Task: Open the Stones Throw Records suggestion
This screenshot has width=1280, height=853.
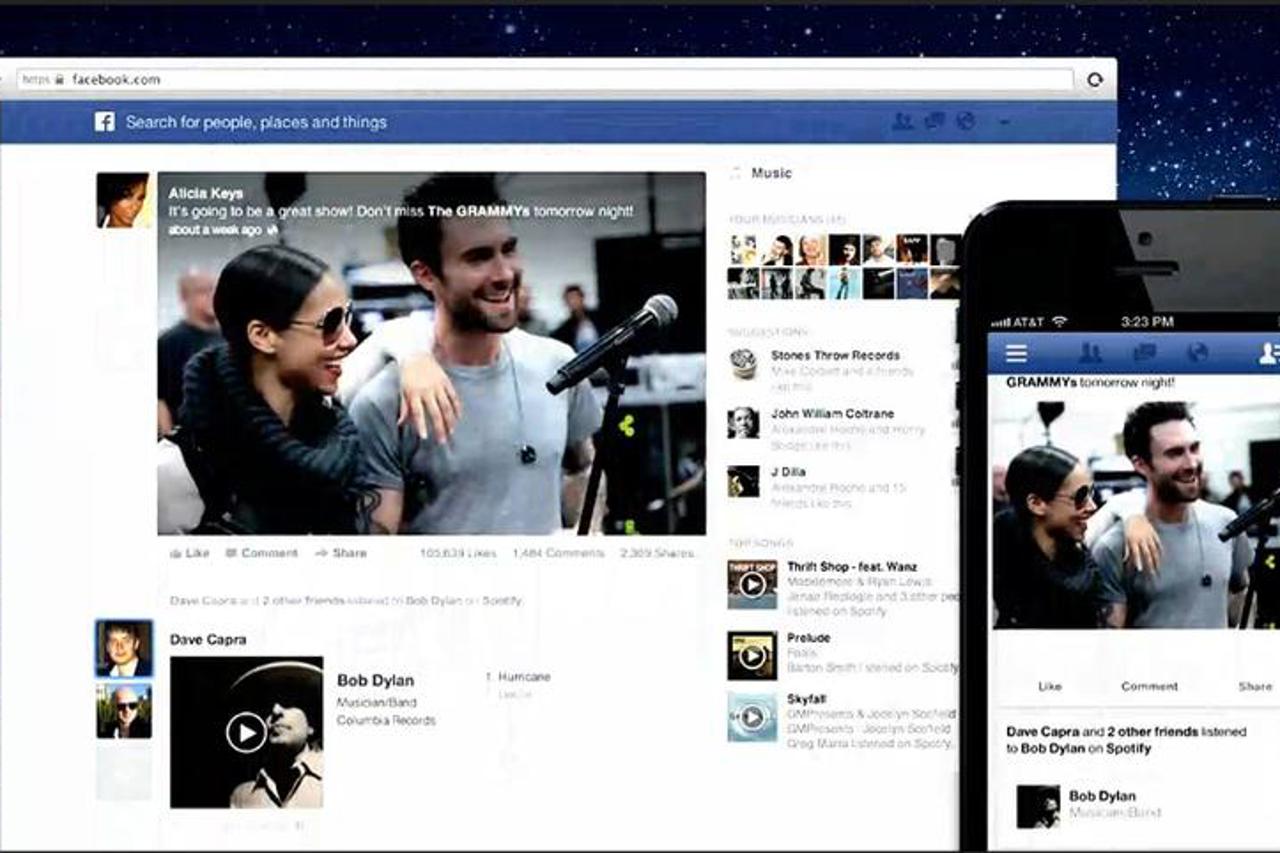Action: (835, 355)
